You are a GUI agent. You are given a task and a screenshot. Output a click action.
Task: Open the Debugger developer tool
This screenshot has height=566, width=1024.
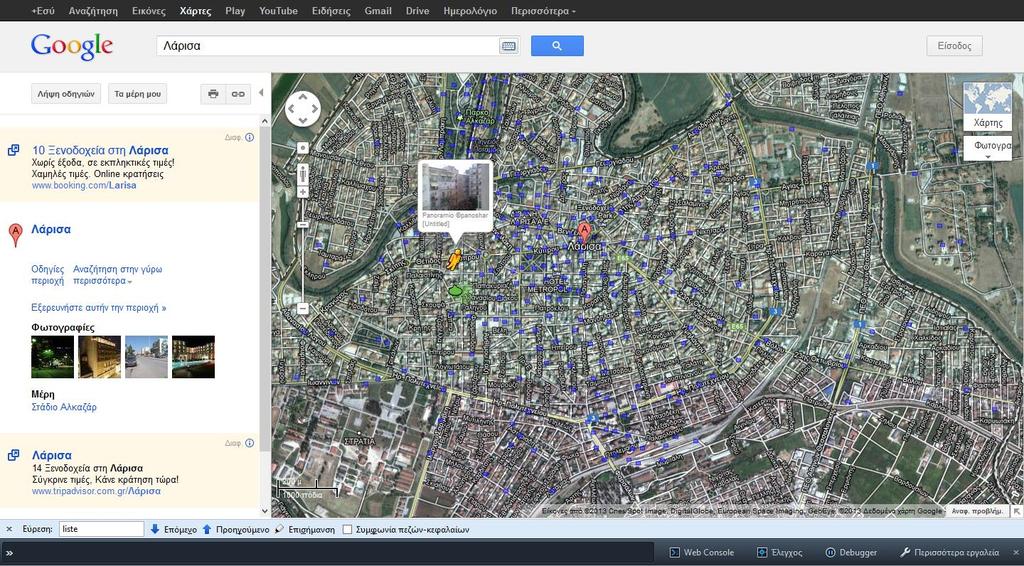(851, 552)
